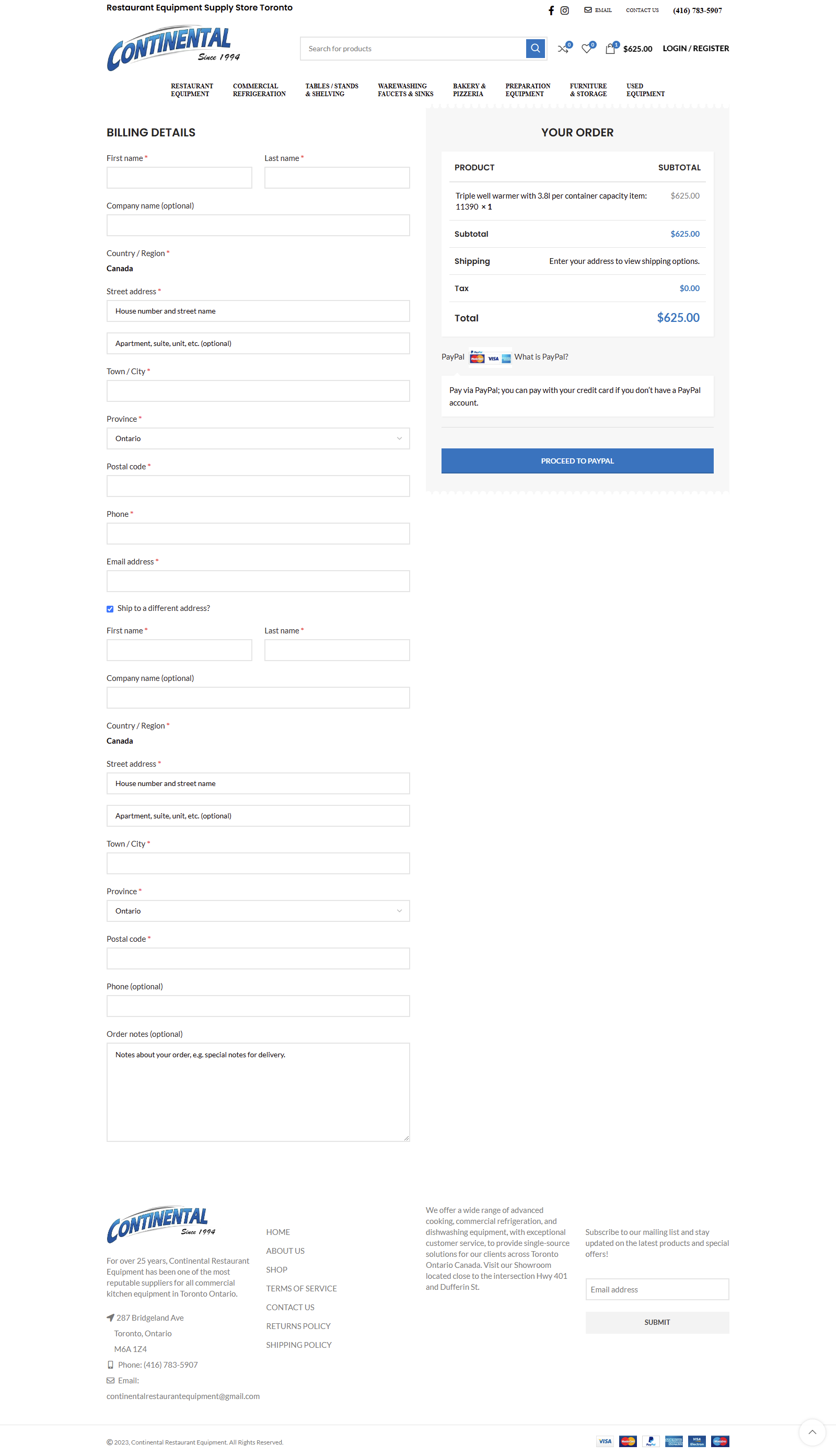Open Bakery & Pizzeria menu
This screenshot has width=836, height=1456.
469,90
